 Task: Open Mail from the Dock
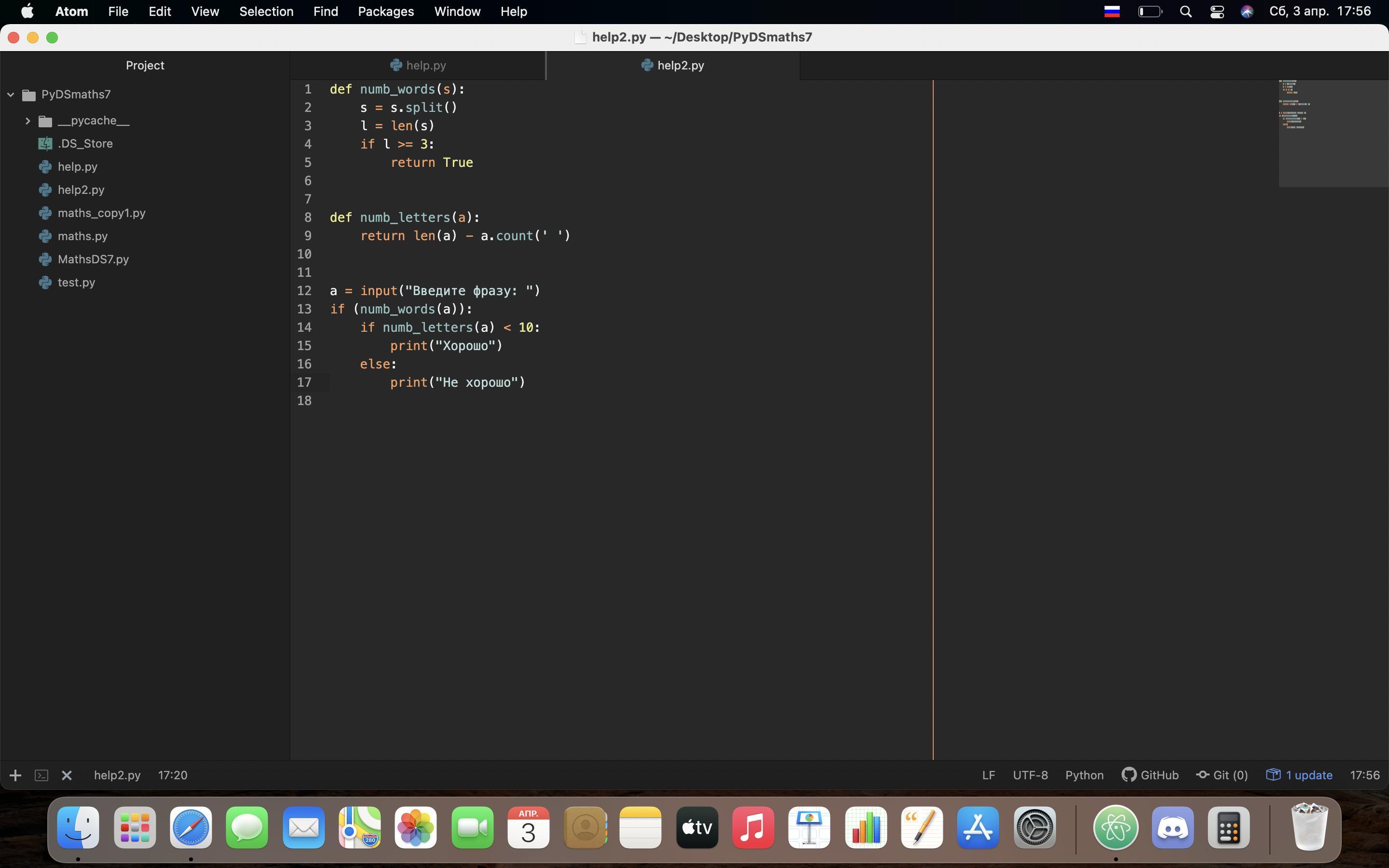[304, 828]
